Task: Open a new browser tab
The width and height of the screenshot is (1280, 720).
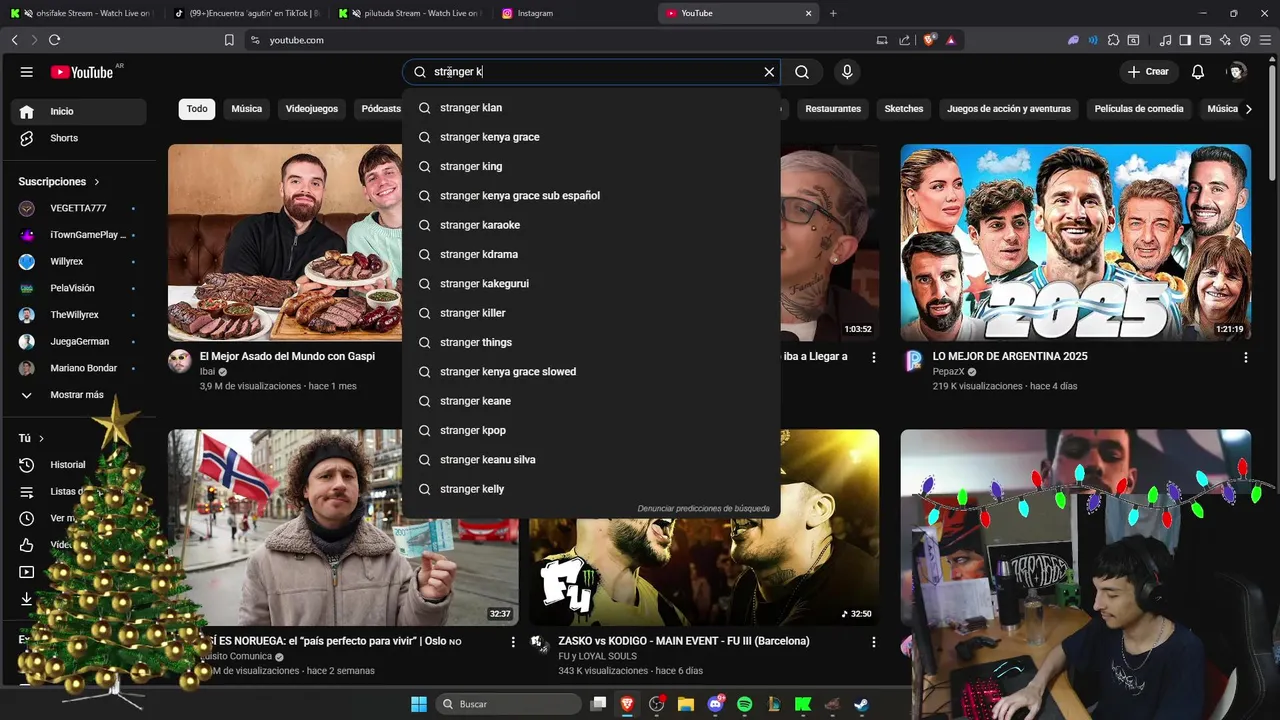Action: pyautogui.click(x=833, y=13)
